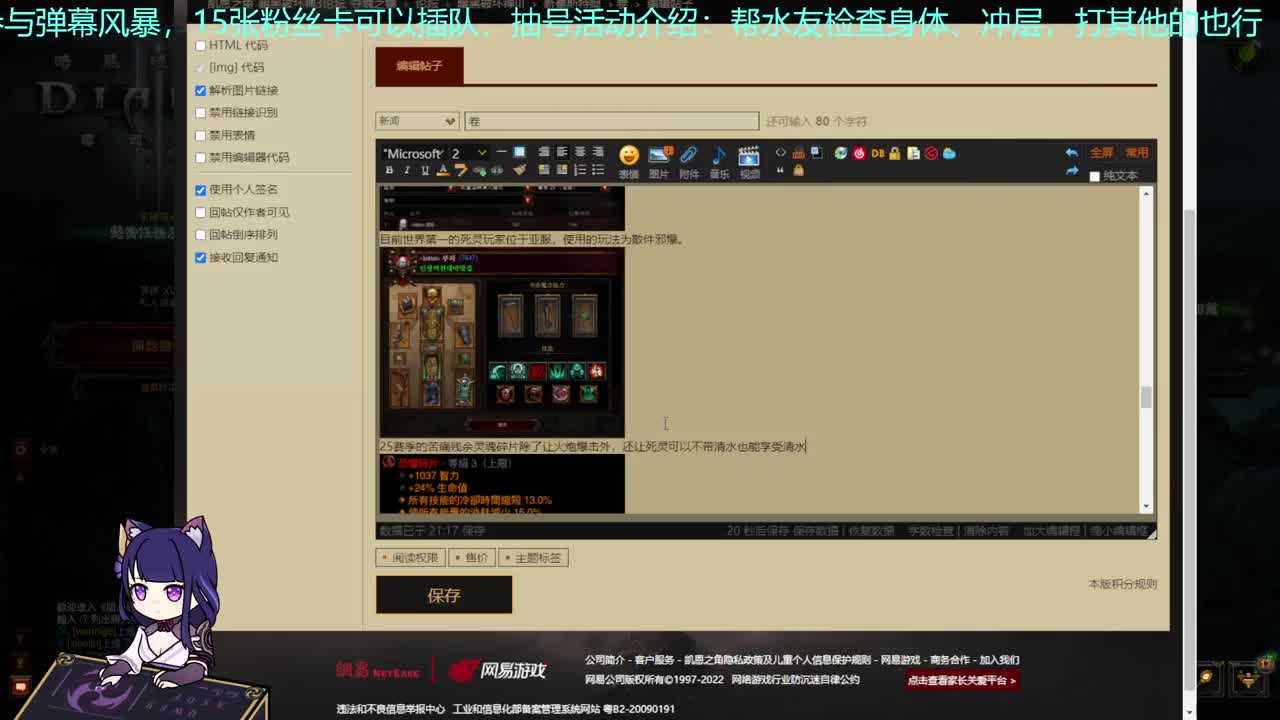Select the character equipment screenshot in editor
This screenshot has width=1280, height=720.
pos(502,342)
